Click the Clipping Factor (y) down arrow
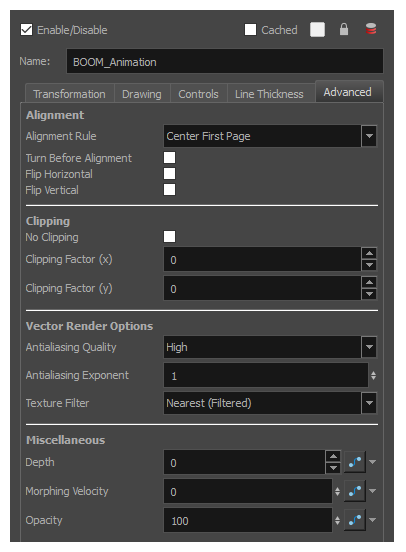The width and height of the screenshot is (406, 552). (x=369, y=294)
